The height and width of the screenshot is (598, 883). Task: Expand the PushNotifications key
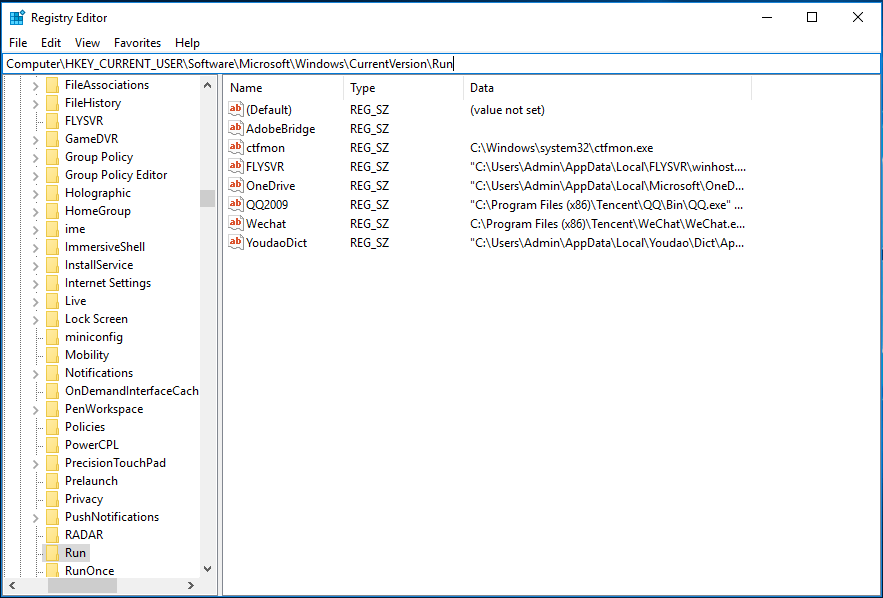[x=35, y=516]
